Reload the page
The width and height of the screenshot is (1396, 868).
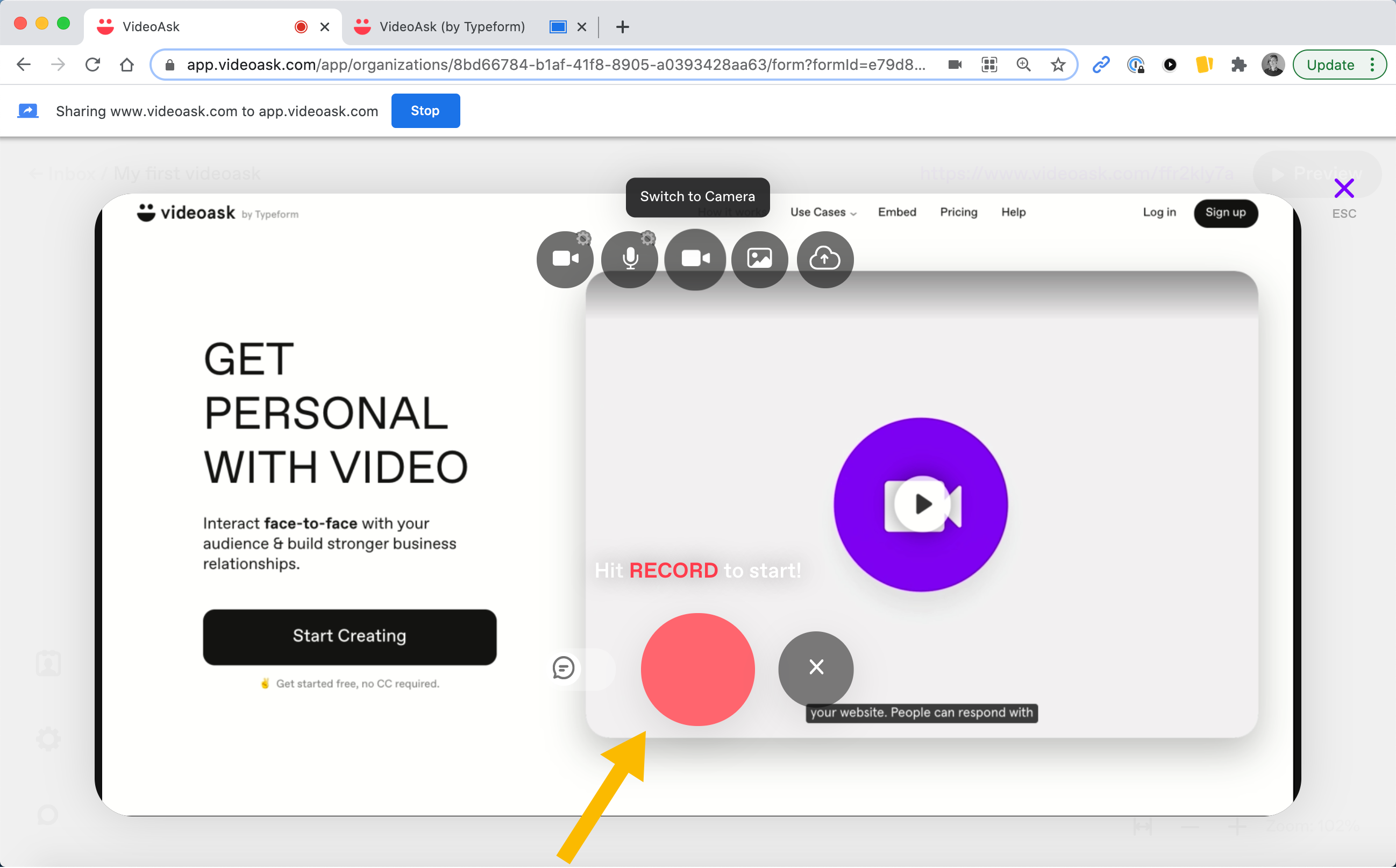(92, 65)
